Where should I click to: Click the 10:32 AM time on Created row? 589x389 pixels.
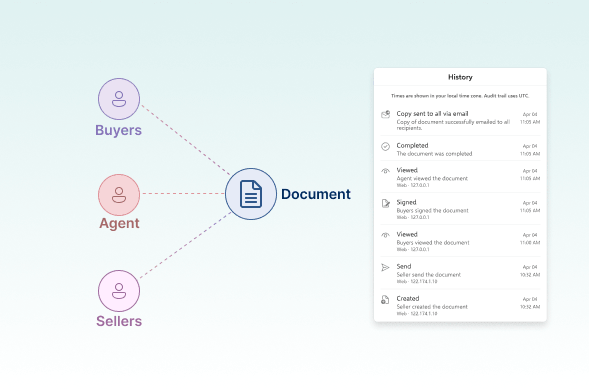tap(530, 307)
